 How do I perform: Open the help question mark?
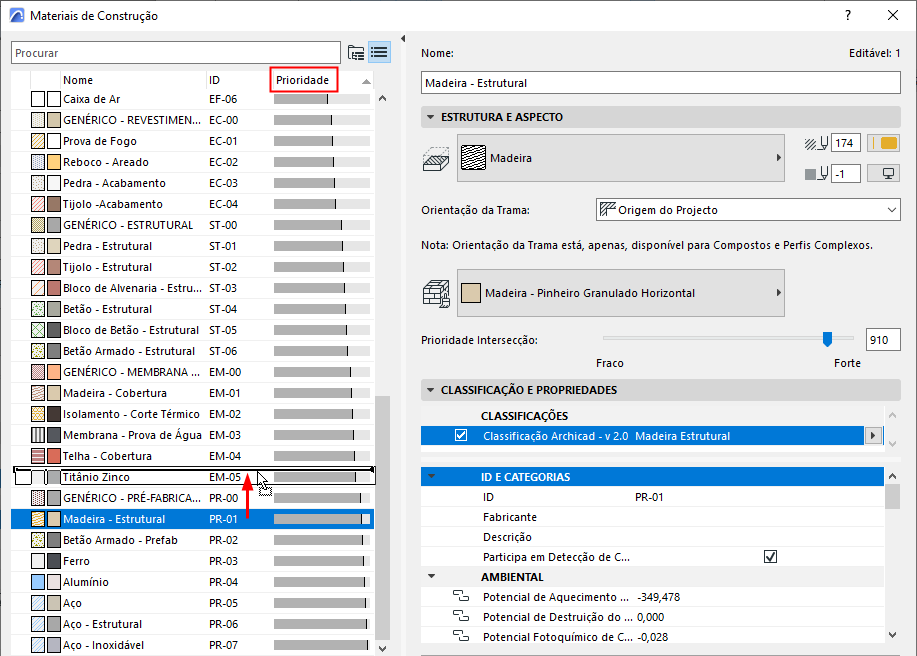(x=848, y=16)
